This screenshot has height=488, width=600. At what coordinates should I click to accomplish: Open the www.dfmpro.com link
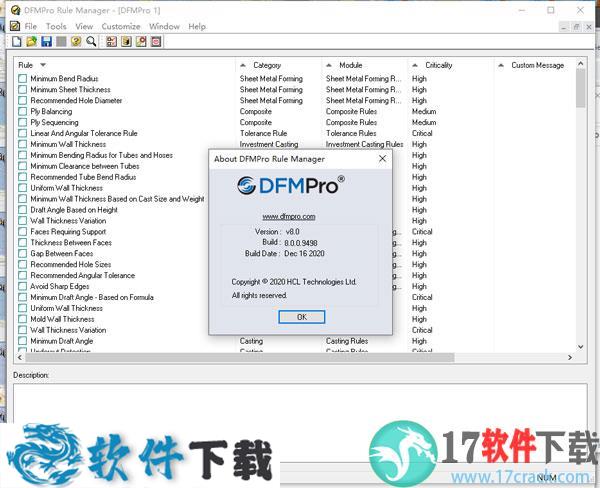[x=289, y=217]
